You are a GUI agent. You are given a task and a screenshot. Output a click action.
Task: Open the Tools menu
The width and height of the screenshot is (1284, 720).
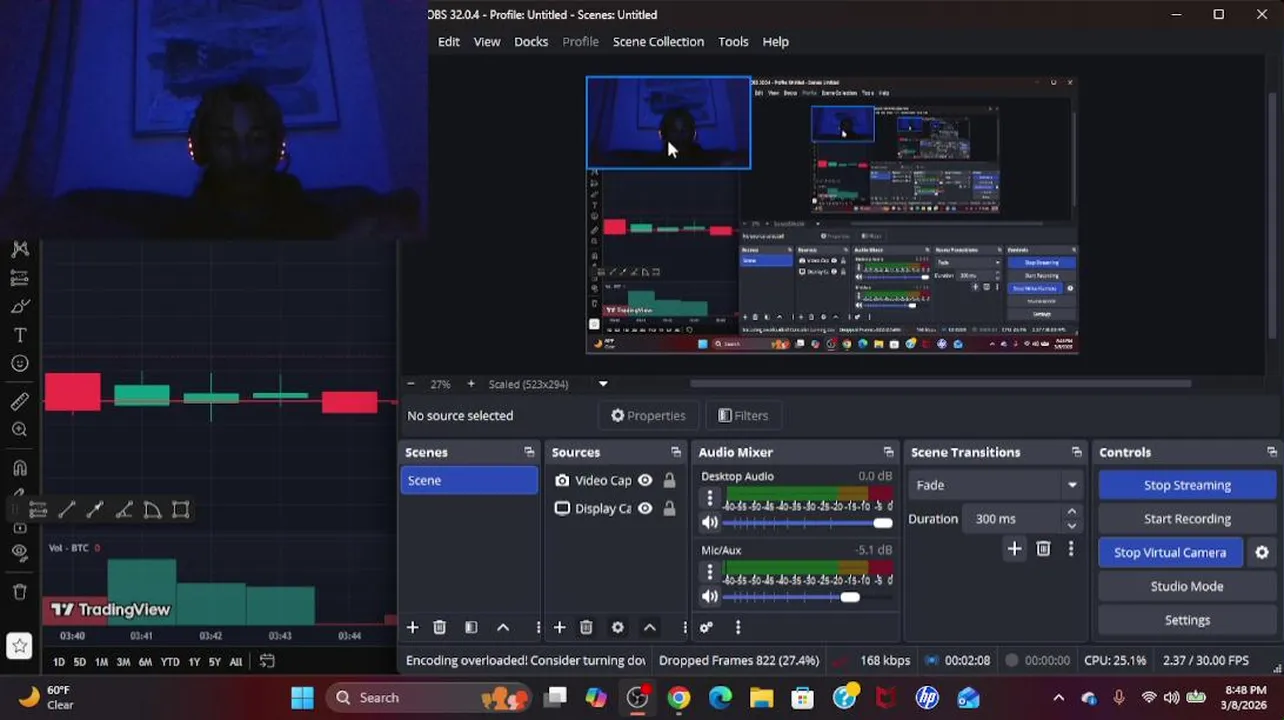tap(733, 41)
